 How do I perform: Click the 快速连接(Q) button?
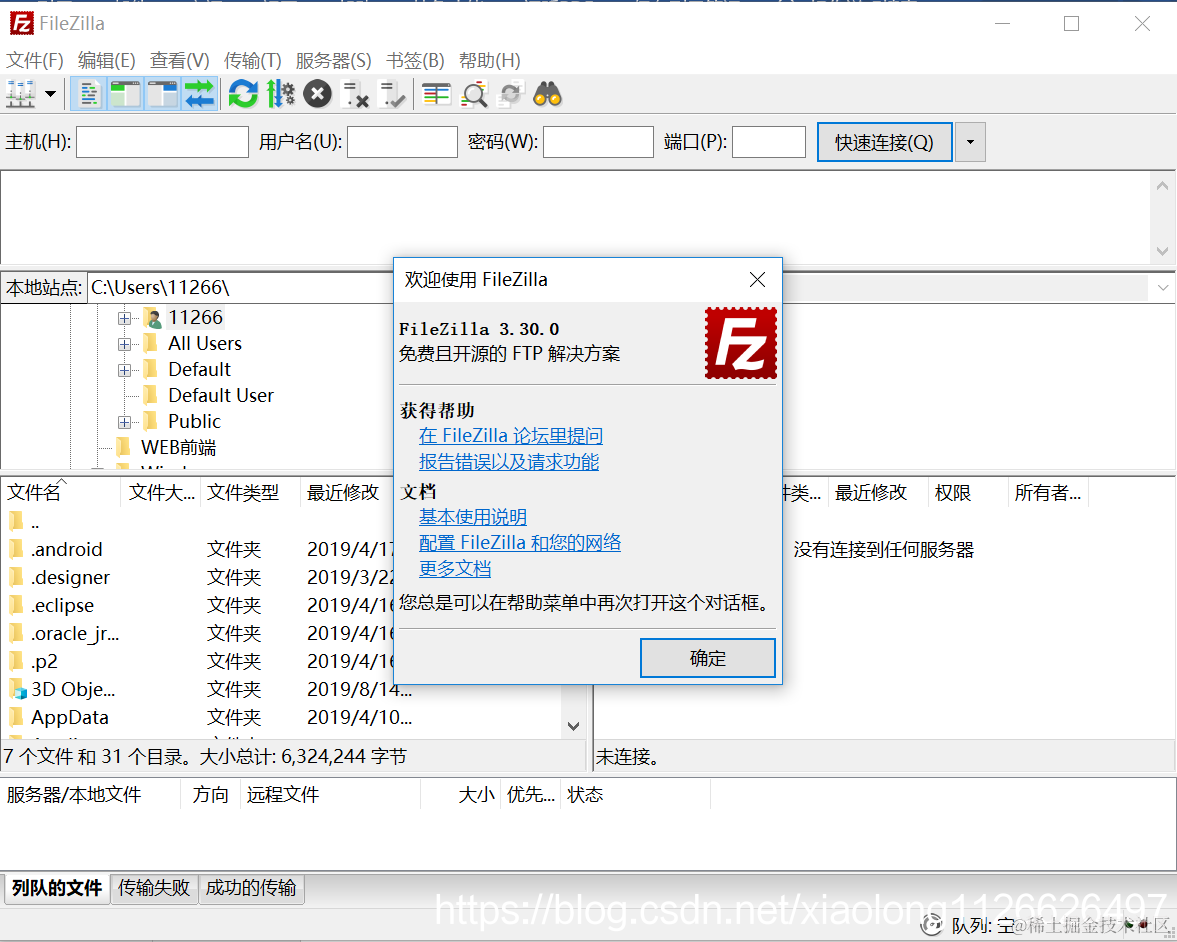click(x=884, y=142)
